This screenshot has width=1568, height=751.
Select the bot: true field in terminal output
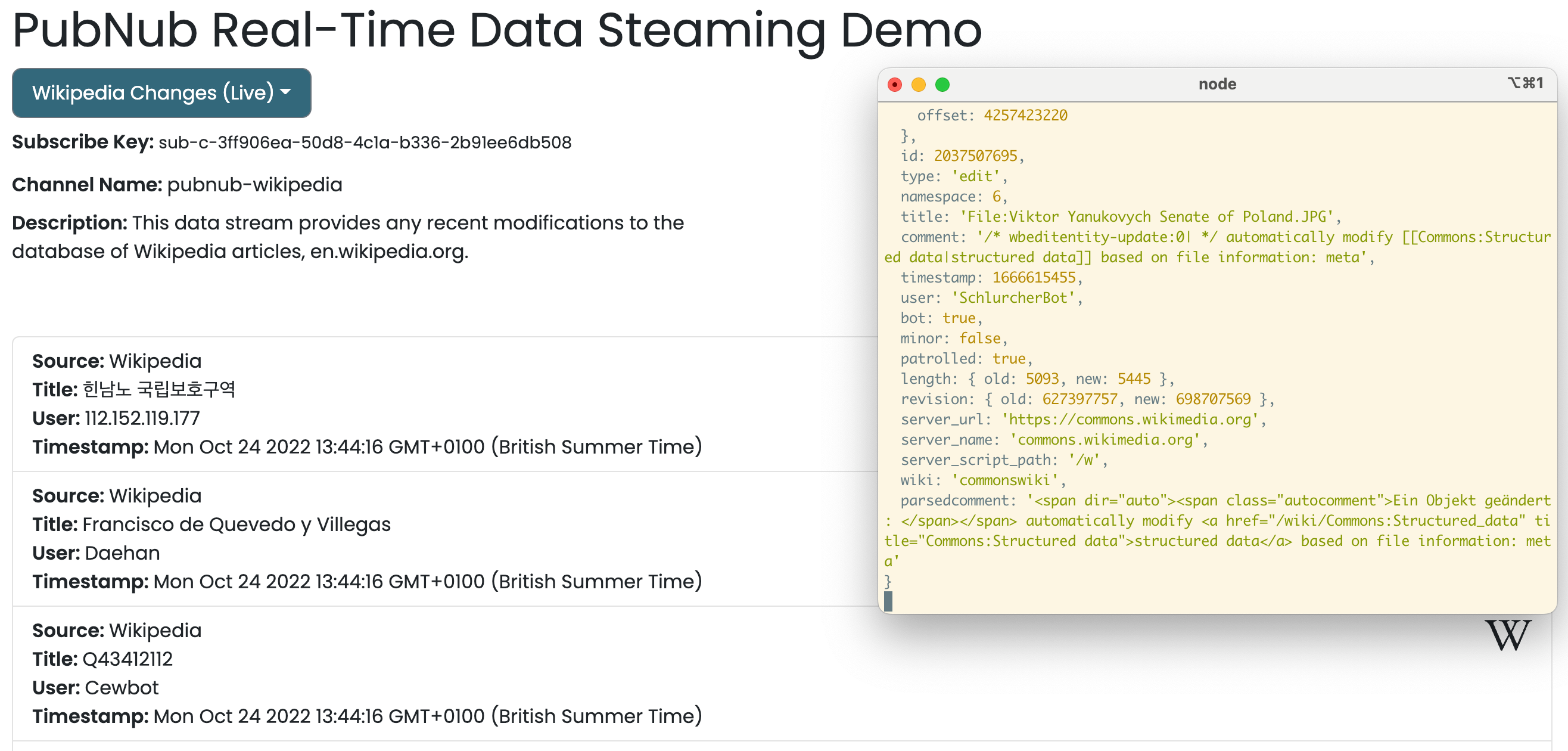click(x=941, y=317)
